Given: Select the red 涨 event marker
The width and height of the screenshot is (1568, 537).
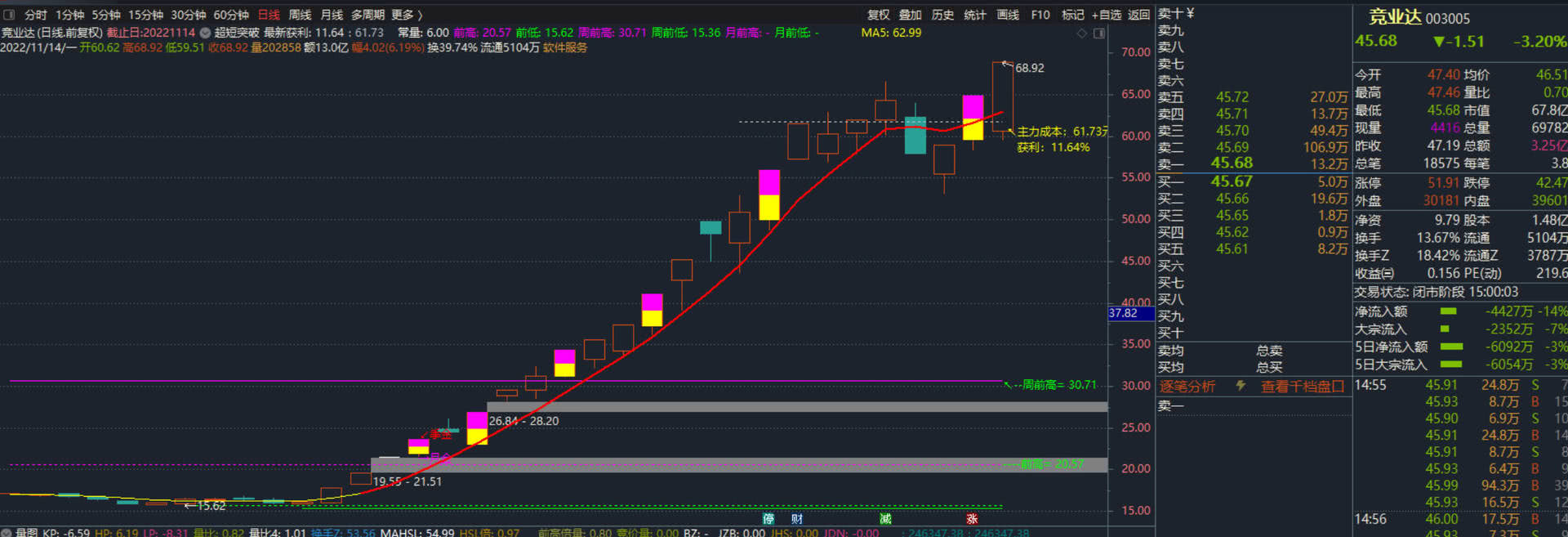Looking at the screenshot, I should pyautogui.click(x=972, y=518).
